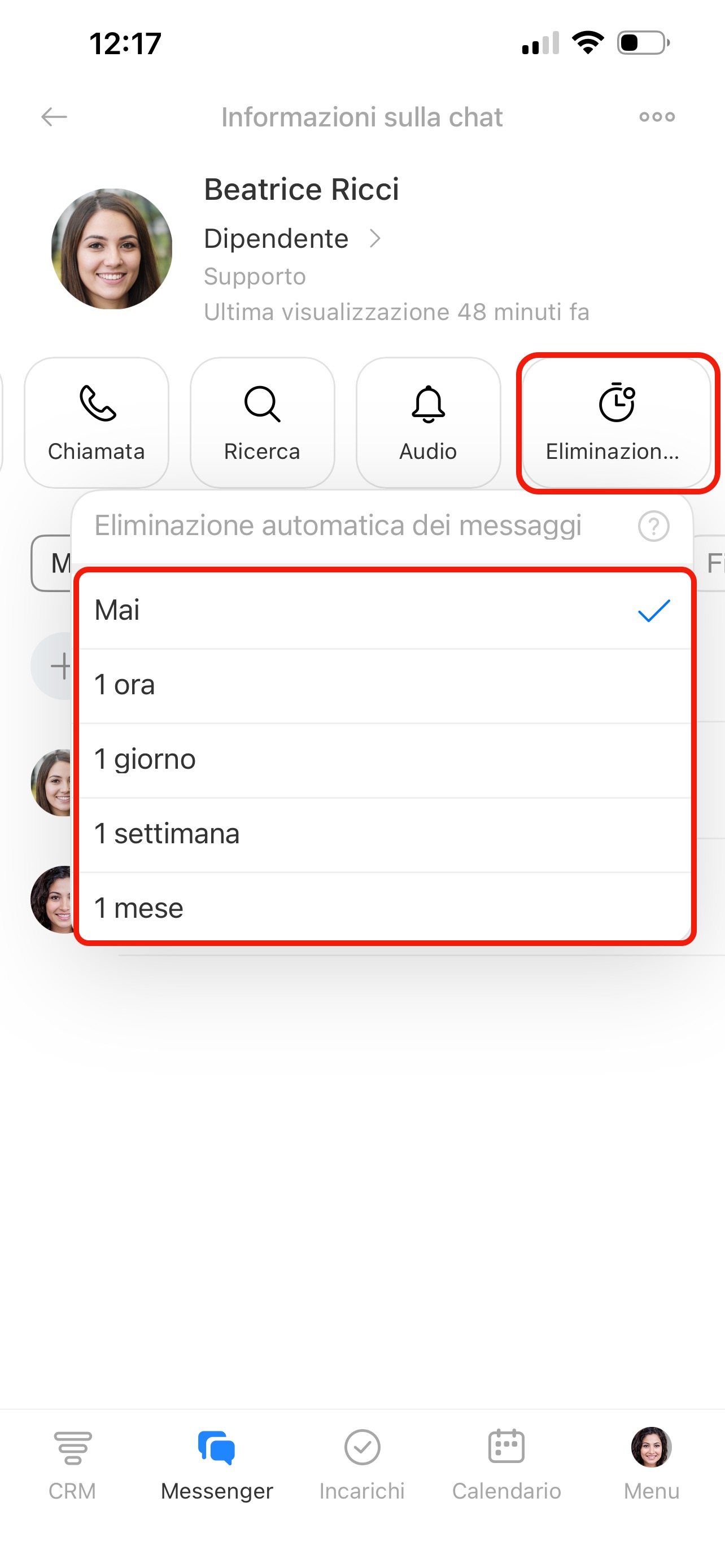This screenshot has height=1568, width=725.
Task: Open chat search via Ricerca
Action: point(263,422)
